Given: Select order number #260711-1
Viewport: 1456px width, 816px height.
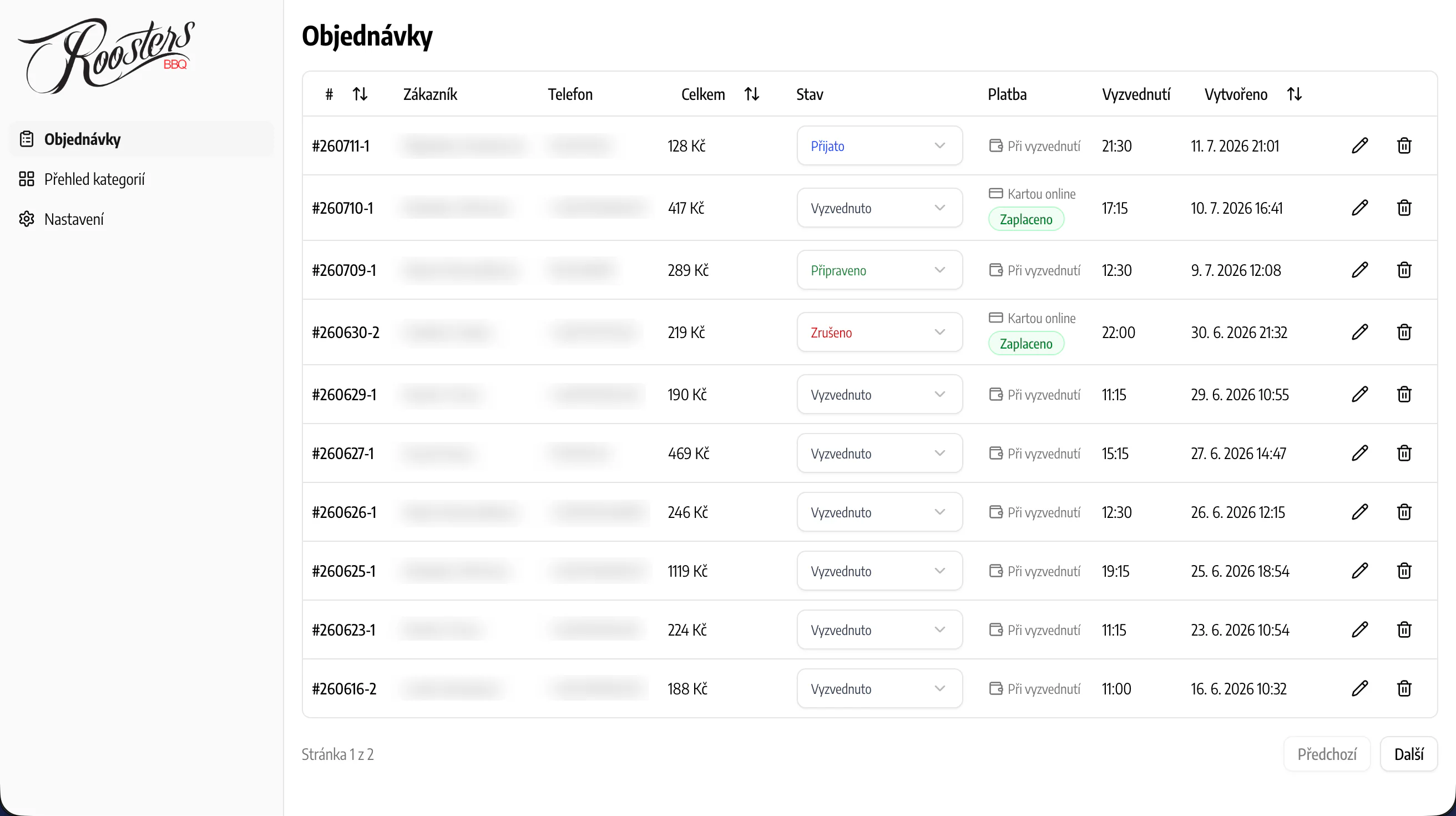Looking at the screenshot, I should (340, 146).
